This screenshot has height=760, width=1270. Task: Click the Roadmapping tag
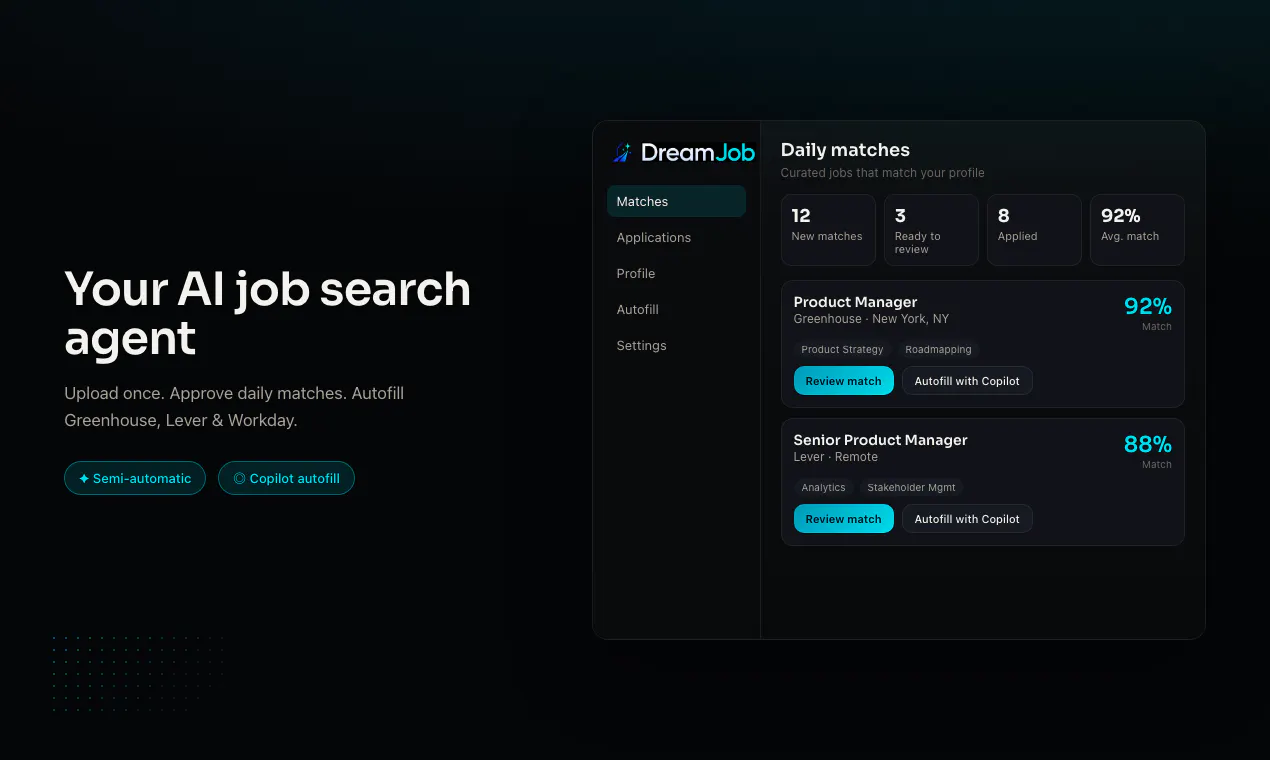pos(938,350)
